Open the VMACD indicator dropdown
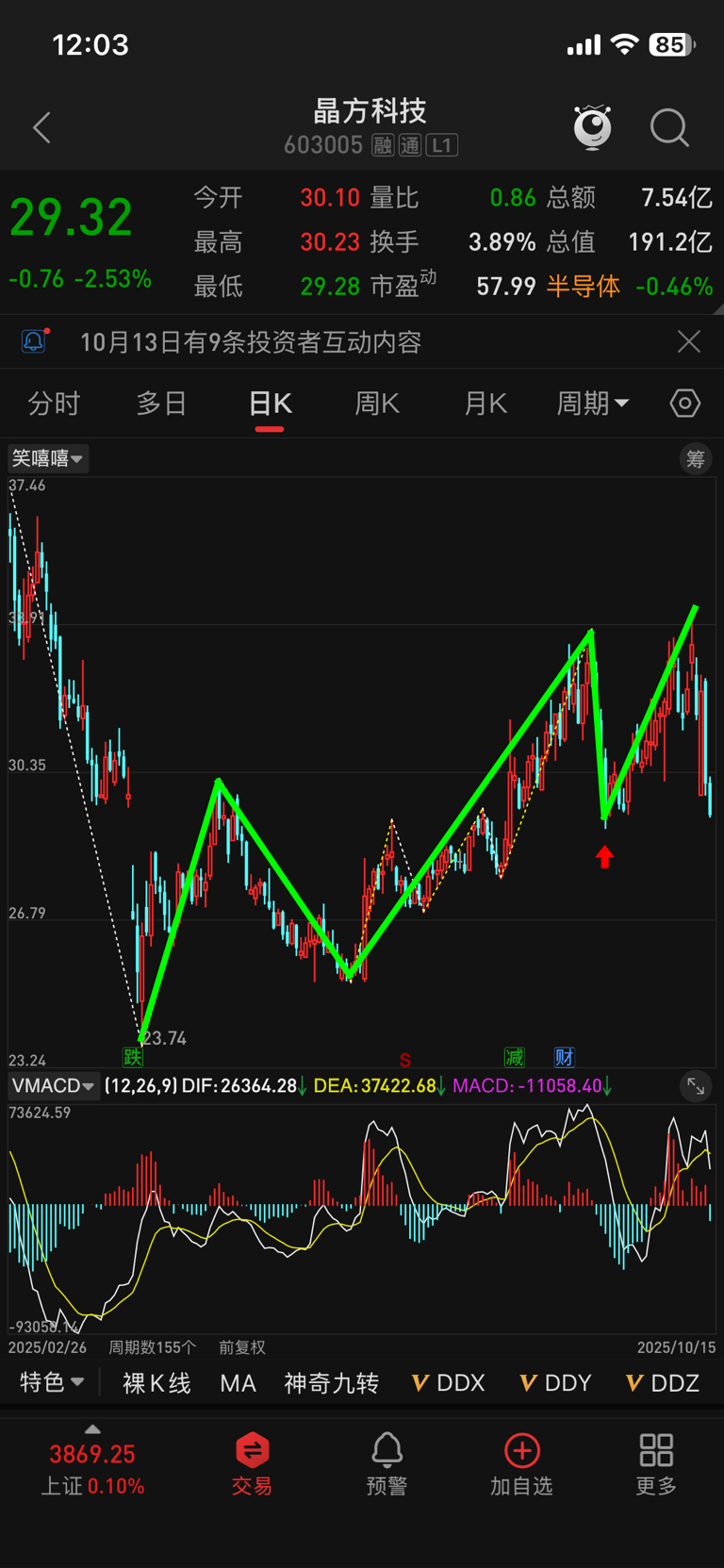This screenshot has width=724, height=1568. [x=53, y=1086]
